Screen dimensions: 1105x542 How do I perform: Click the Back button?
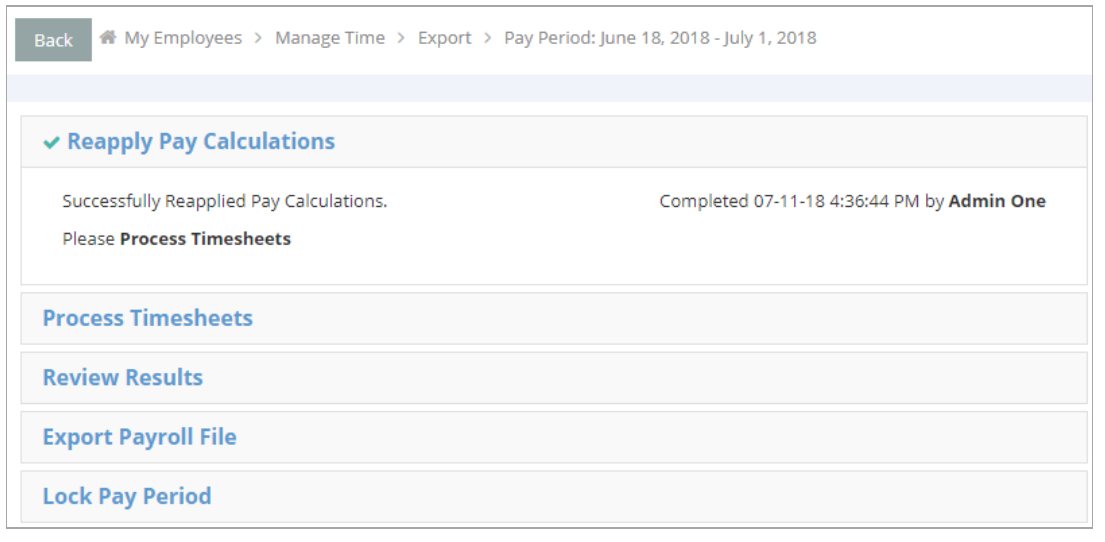(x=54, y=40)
